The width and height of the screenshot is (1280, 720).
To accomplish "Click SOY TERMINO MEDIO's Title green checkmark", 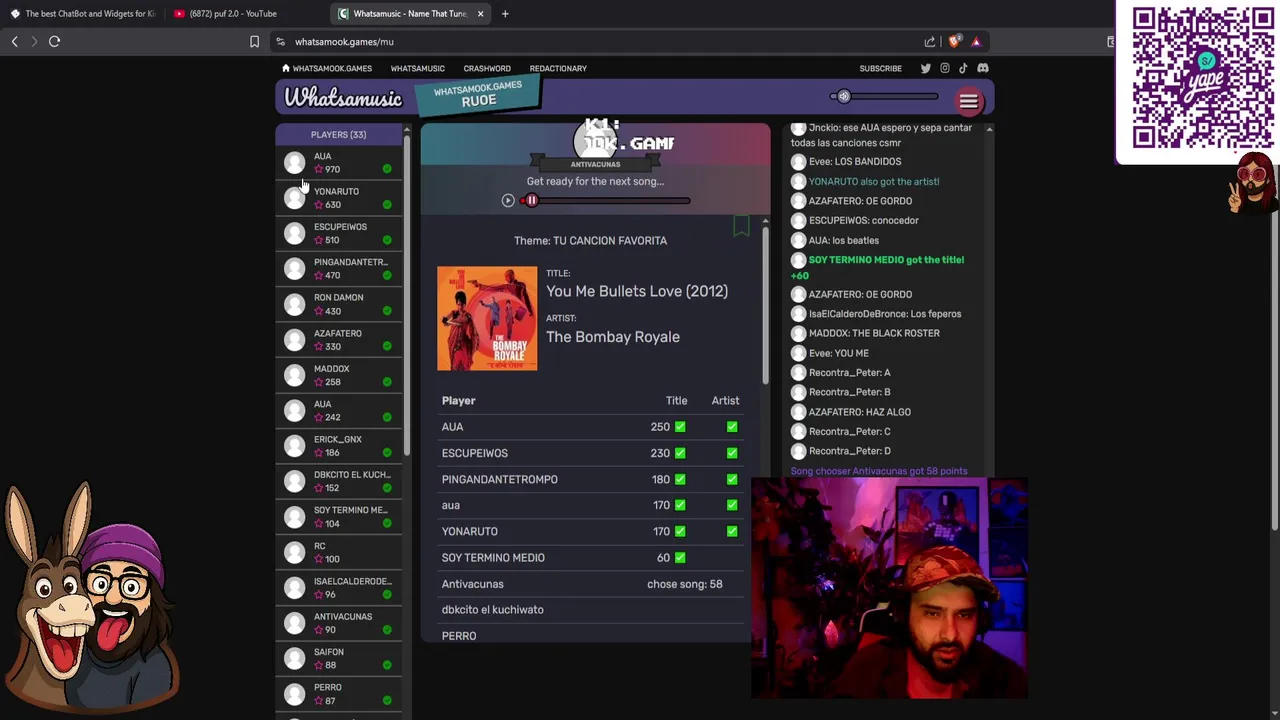I will point(680,557).
